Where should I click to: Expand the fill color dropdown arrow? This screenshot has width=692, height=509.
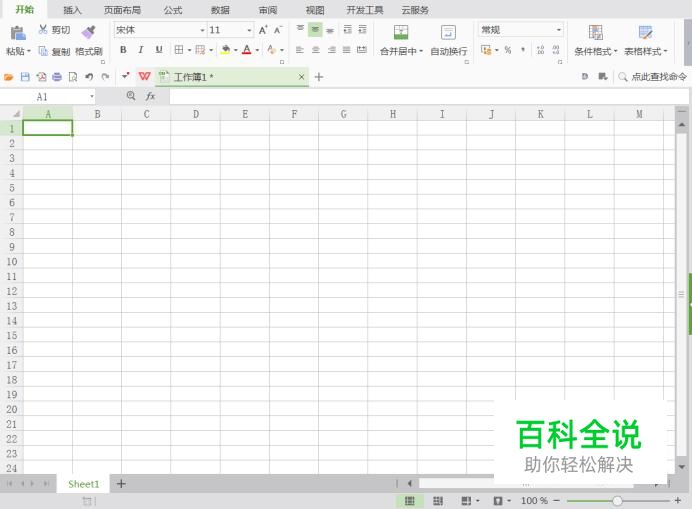pos(236,50)
